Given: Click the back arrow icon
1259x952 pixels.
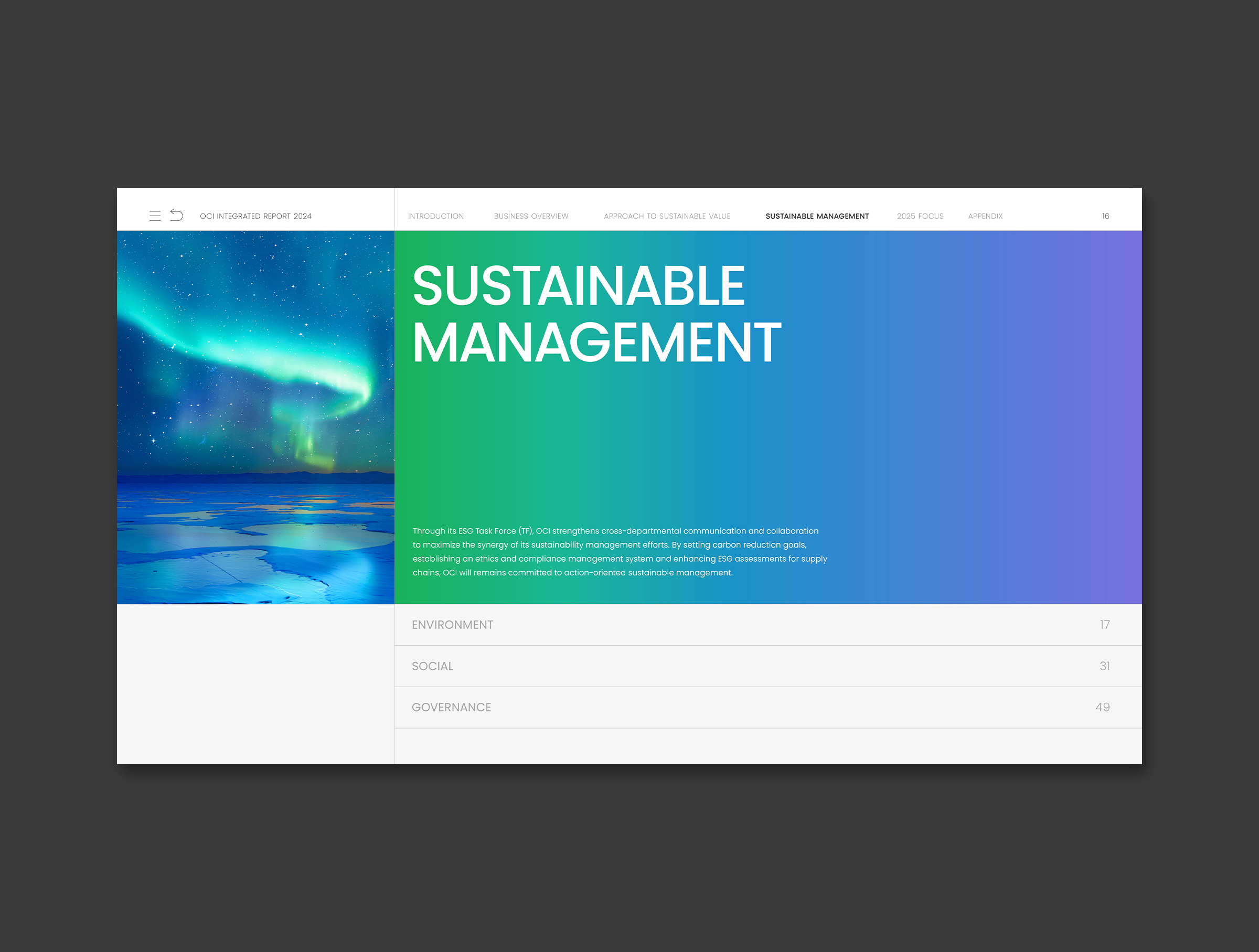Looking at the screenshot, I should coord(176,215).
